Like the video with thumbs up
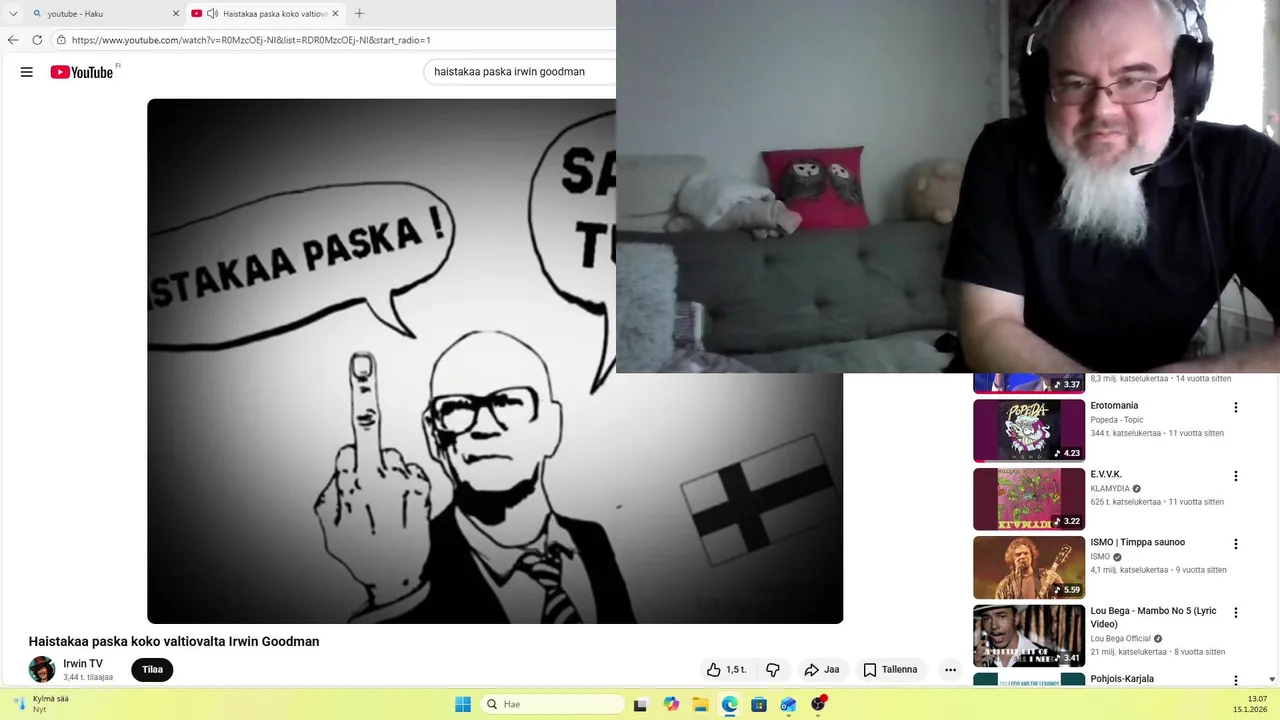This screenshot has width=1280, height=720. coord(726,670)
